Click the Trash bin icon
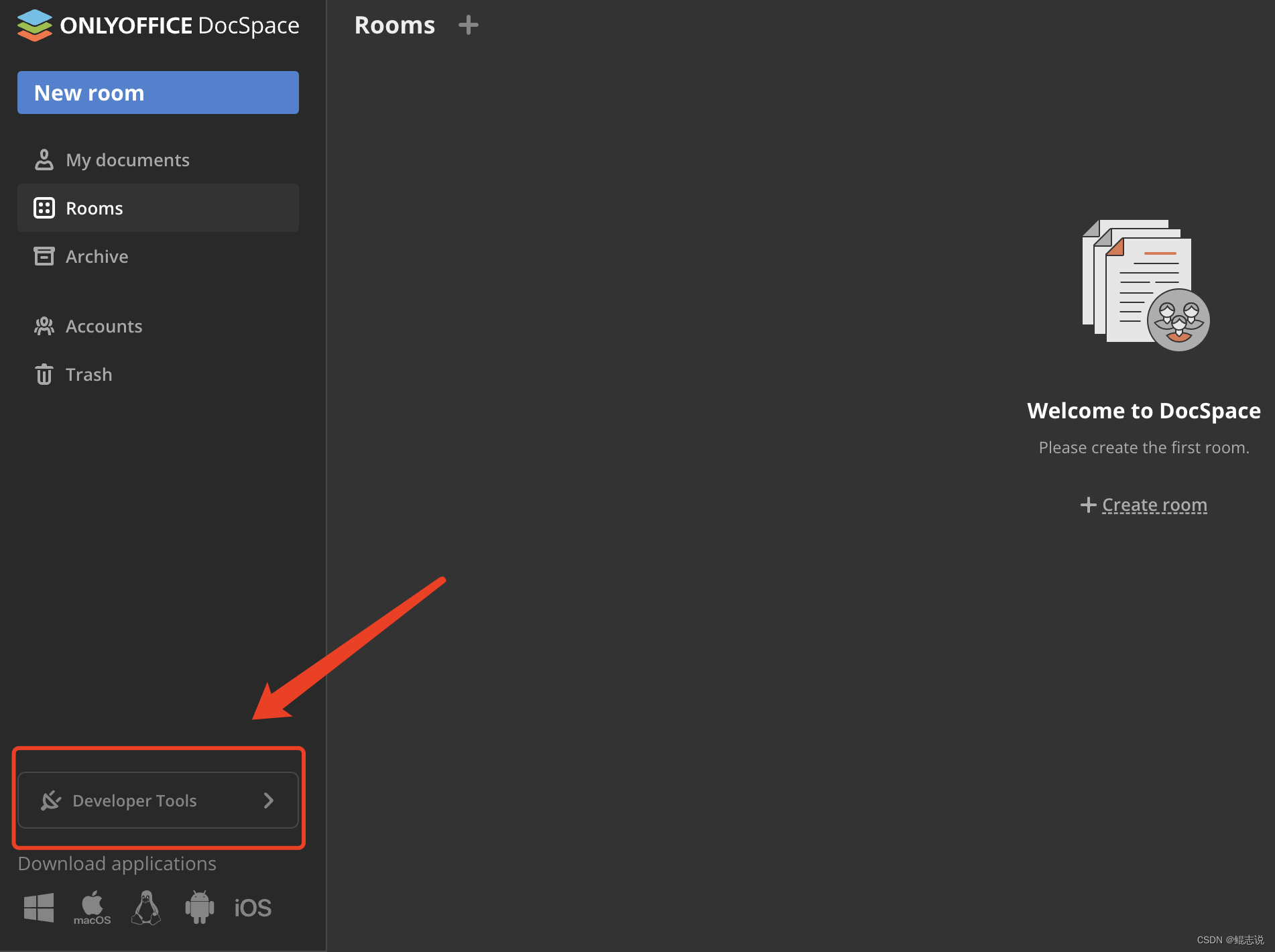Viewport: 1275px width, 952px height. (44, 374)
